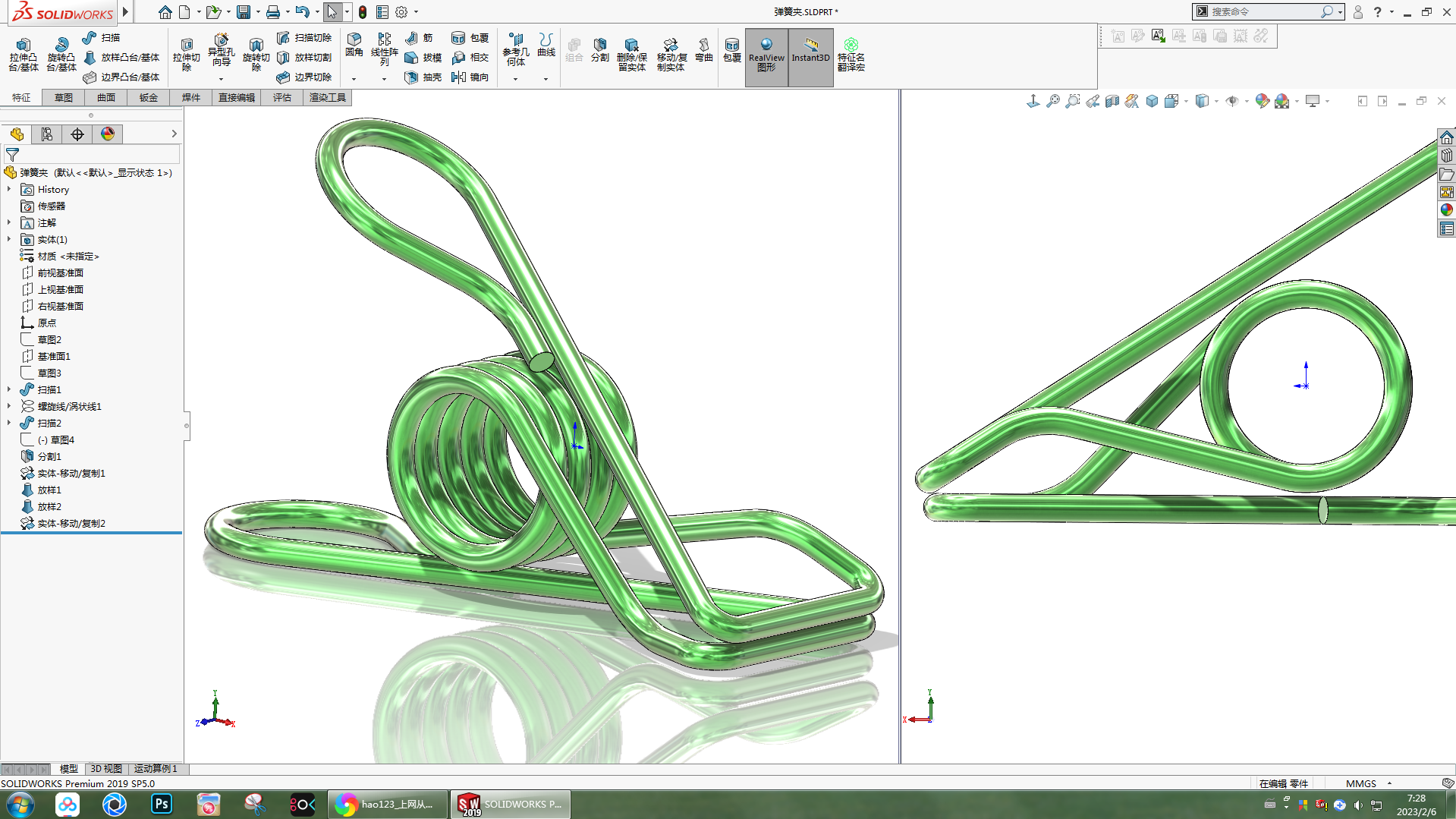Screen dimensions: 1456x819
Task: Open the 渲染工具 (Render Tools) ribbon tab
Action: (x=328, y=97)
